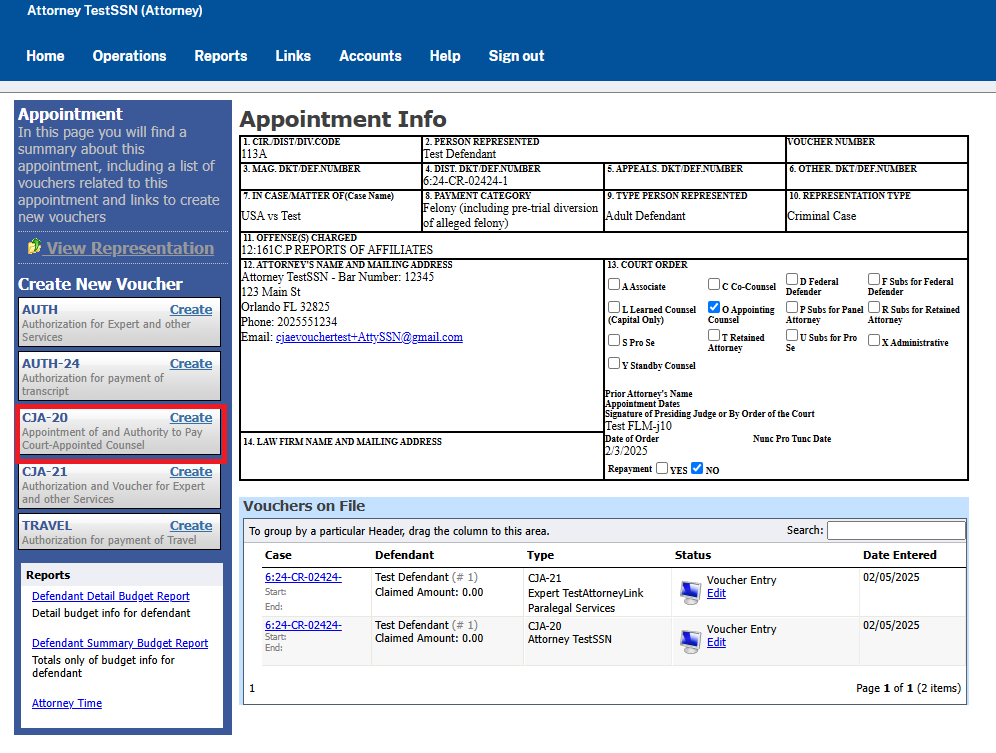This screenshot has width=996, height=753.
Task: Enable the X Administrative checkbox
Action: pos(874,340)
